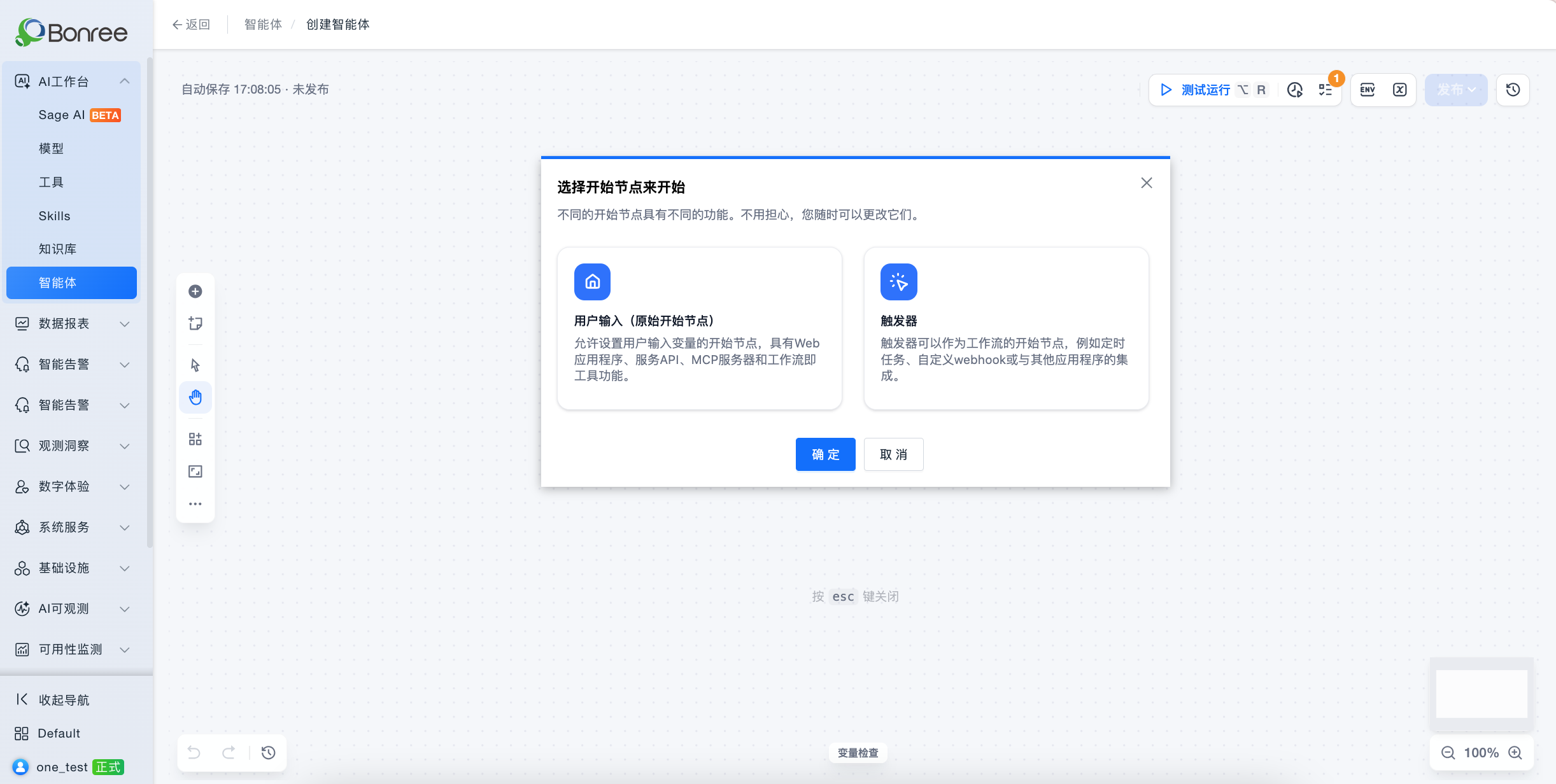Screen dimensions: 1556x784
Task: Click the minimap thumbnail panel
Action: pyautogui.click(x=1482, y=694)
